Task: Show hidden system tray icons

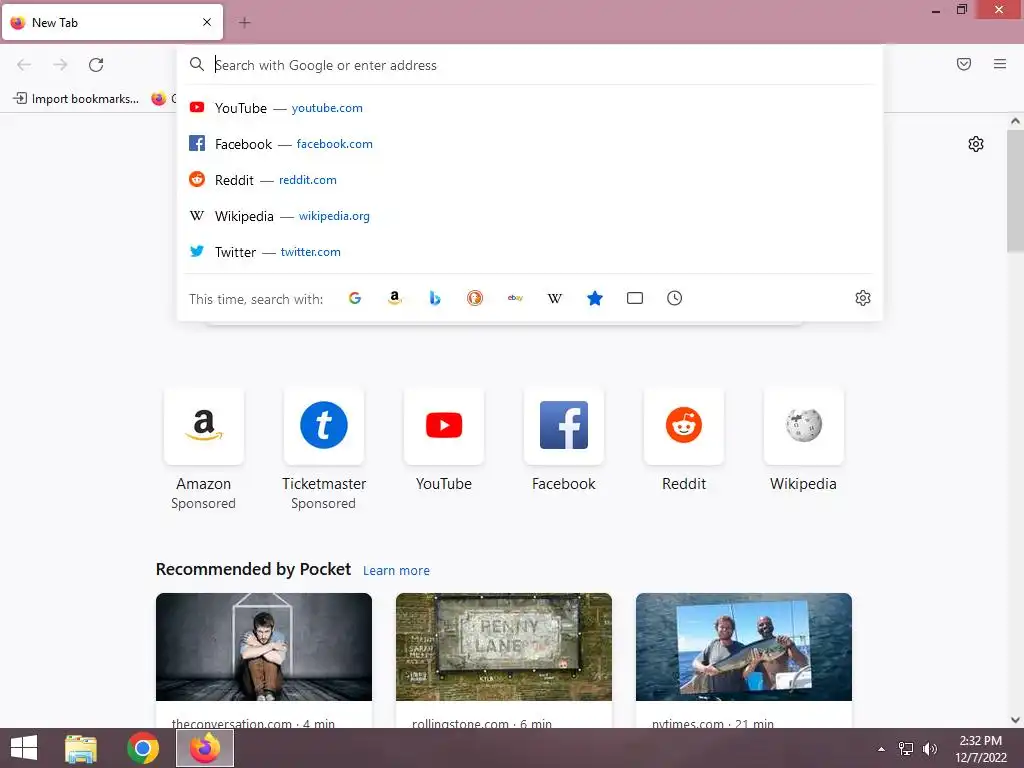Action: point(881,749)
